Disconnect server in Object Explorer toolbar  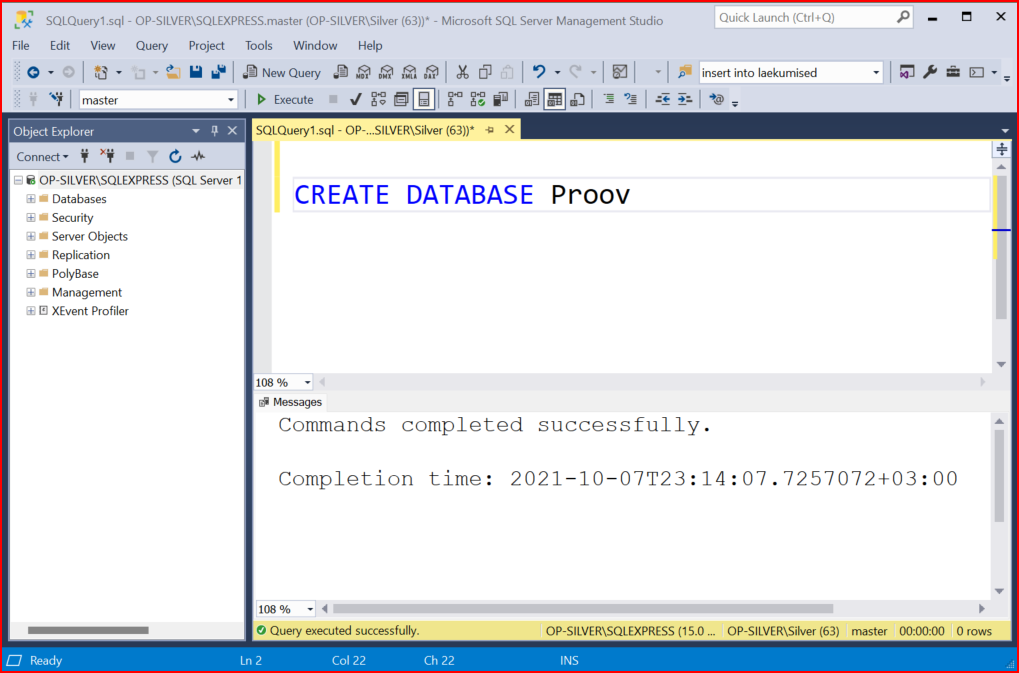pyautogui.click(x=107, y=156)
